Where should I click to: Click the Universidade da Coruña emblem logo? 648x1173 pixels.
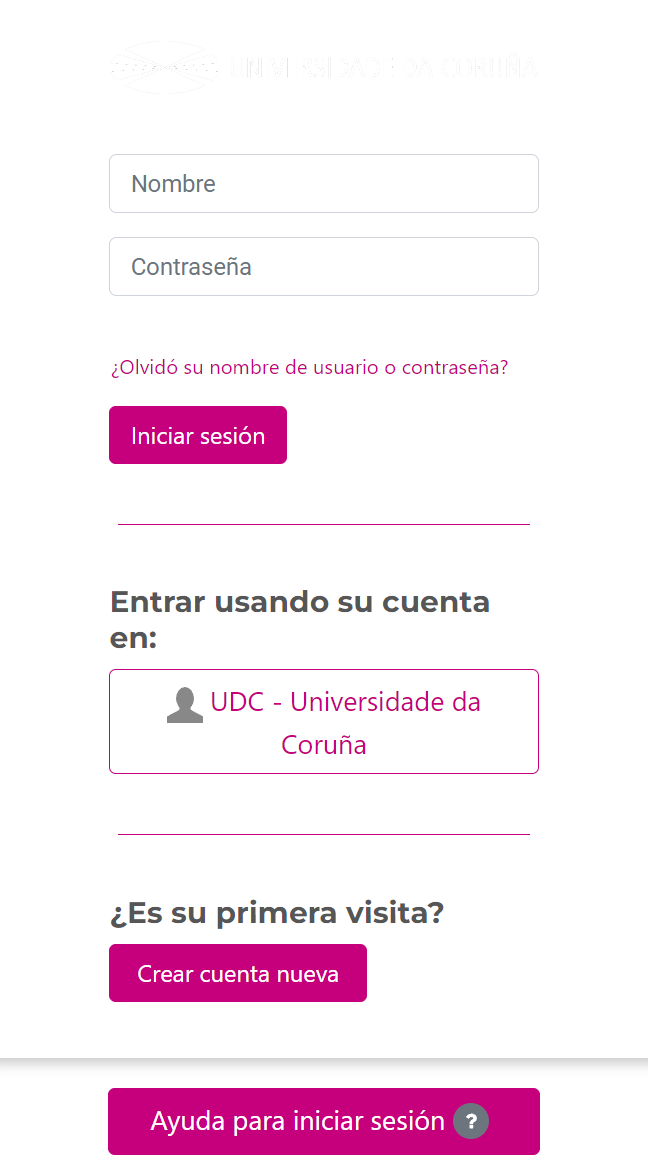[165, 67]
